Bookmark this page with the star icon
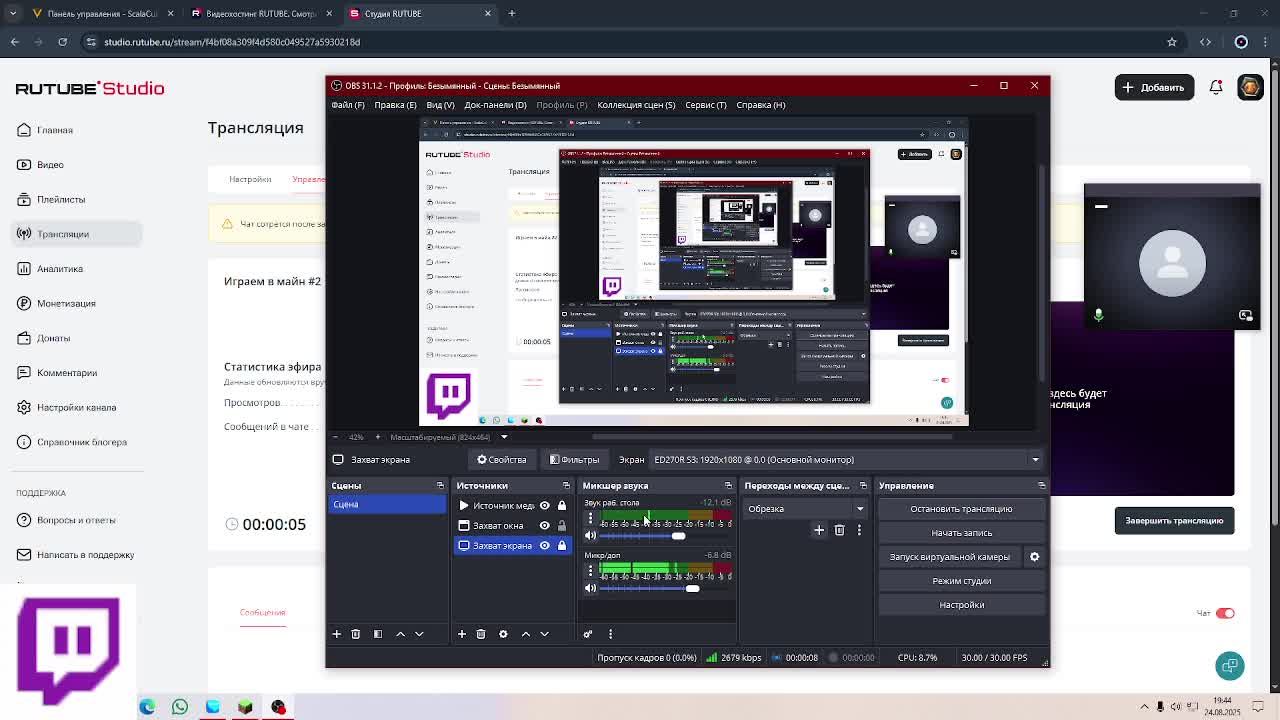Screen dimensions: 1280x720 (x=1172, y=42)
